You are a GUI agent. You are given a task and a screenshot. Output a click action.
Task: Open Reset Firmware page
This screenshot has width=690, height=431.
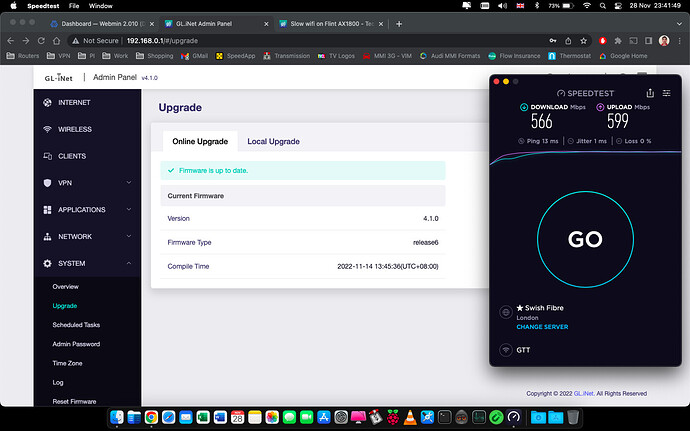tap(74, 402)
